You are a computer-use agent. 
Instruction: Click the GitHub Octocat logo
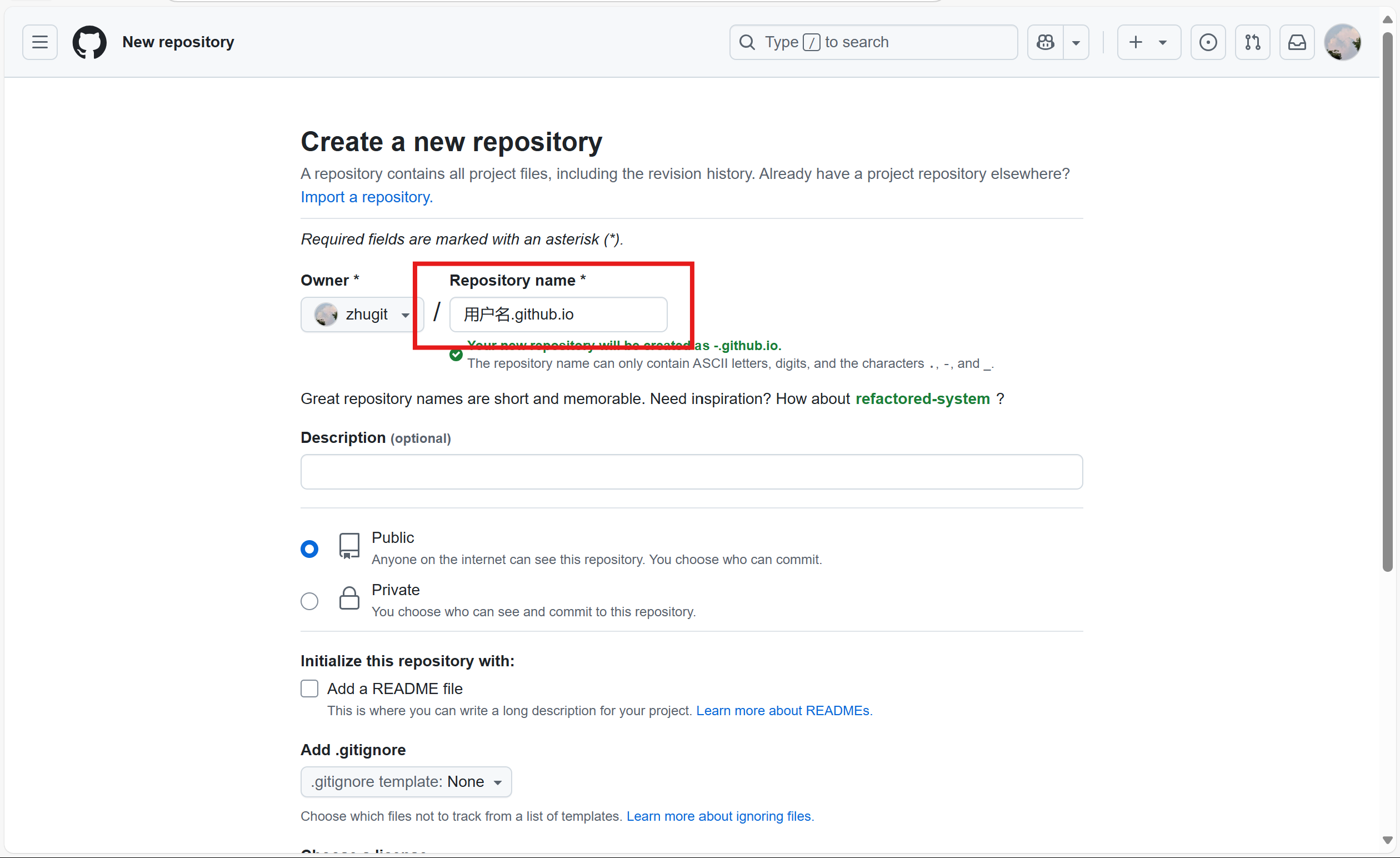click(89, 42)
